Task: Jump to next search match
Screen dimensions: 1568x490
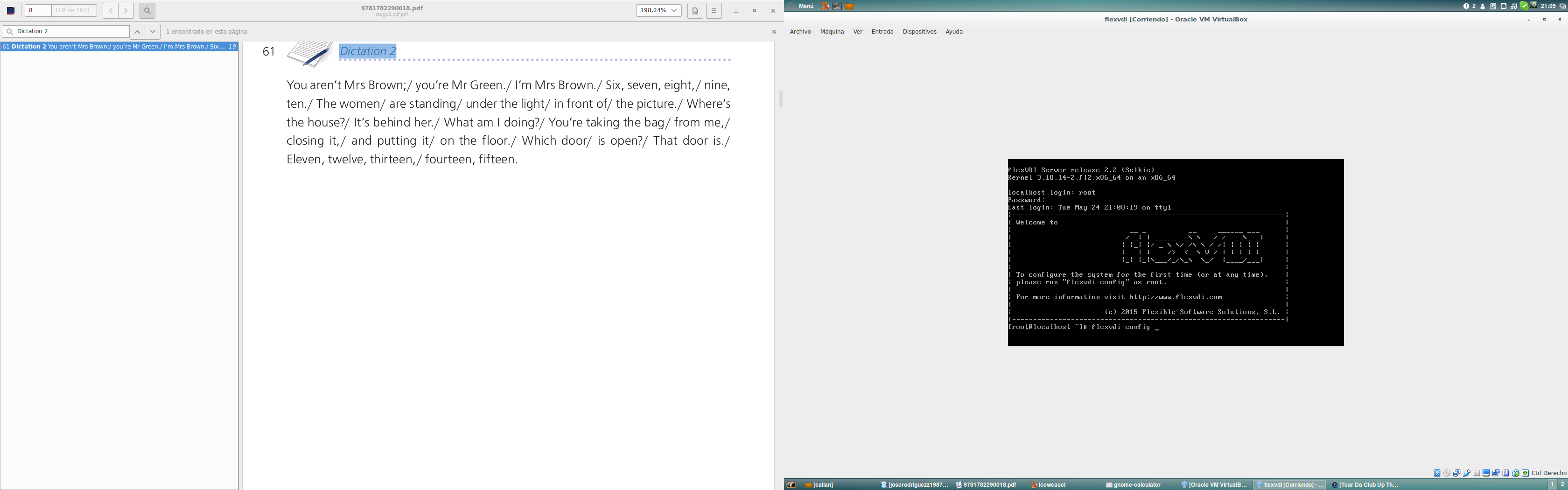Action: (153, 32)
